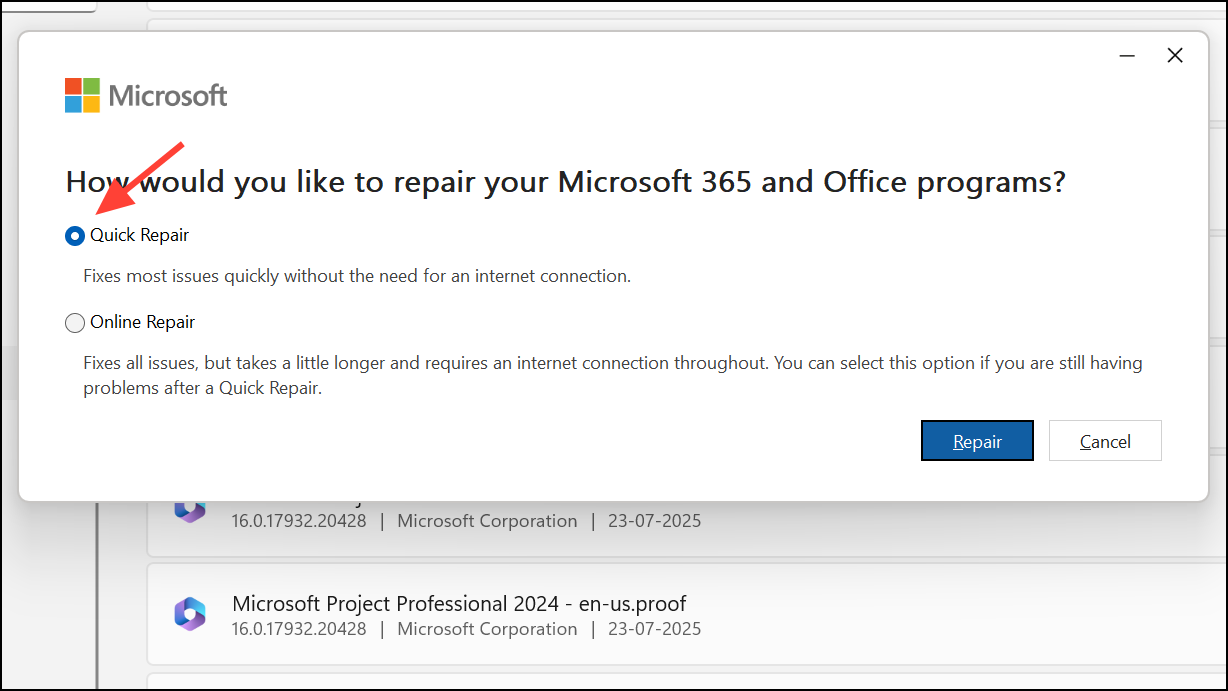Screen dimensions: 1228x691
Task: Click the Microsoft four-color logo
Action: pos(82,95)
